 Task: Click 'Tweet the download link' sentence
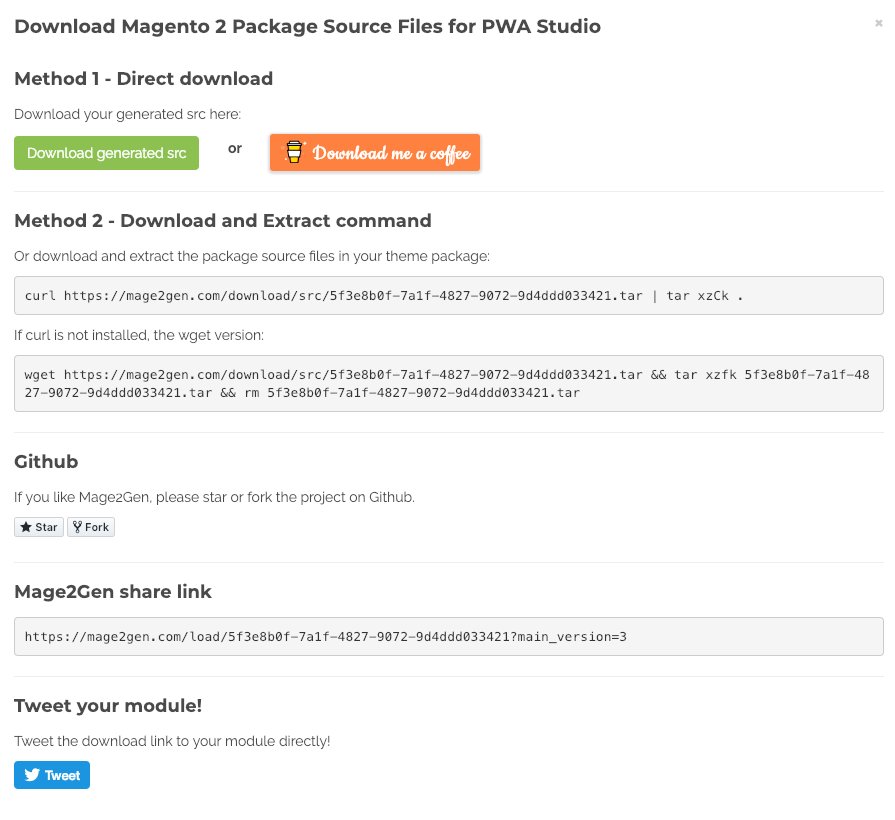pos(172,741)
